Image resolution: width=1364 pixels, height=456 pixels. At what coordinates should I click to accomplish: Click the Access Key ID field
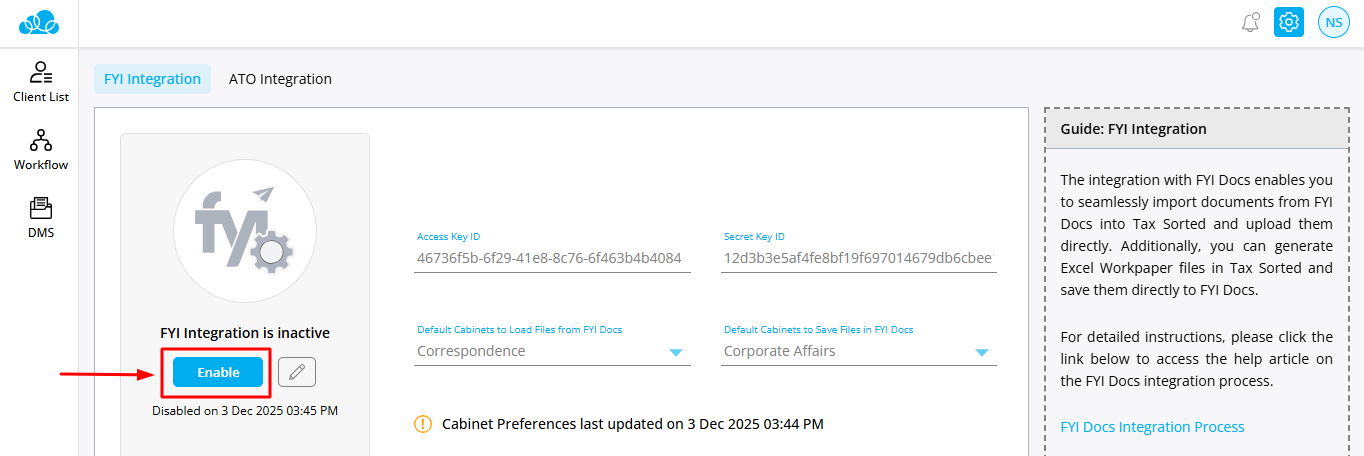point(552,258)
